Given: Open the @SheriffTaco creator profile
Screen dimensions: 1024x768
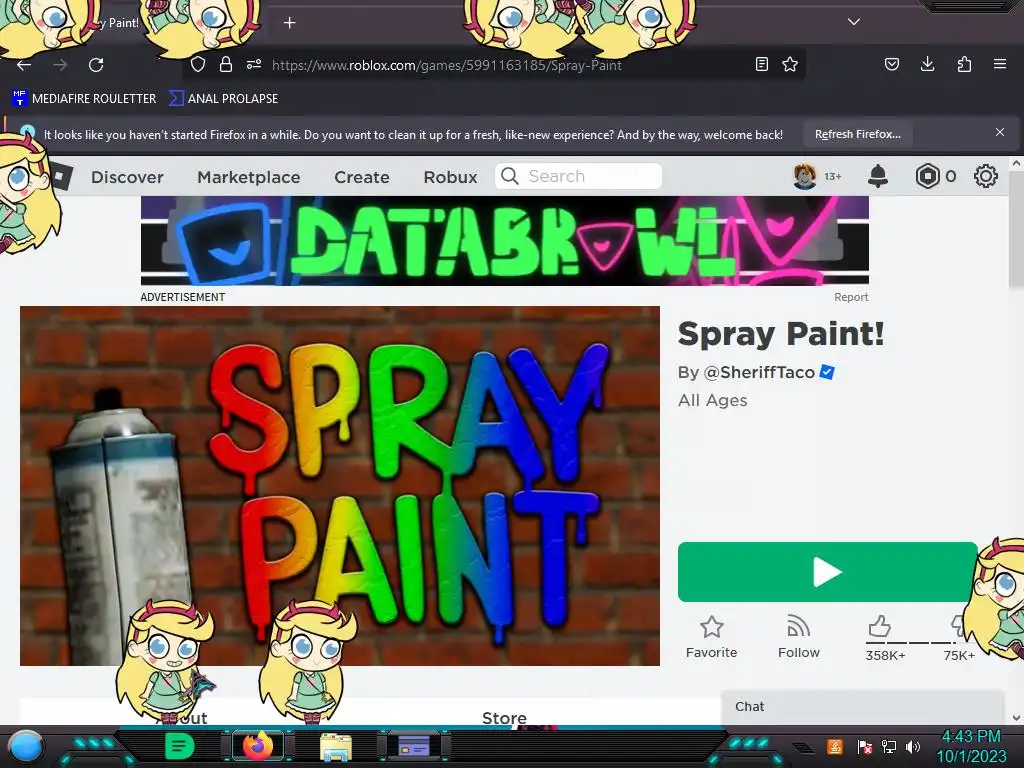Looking at the screenshot, I should click(x=758, y=372).
